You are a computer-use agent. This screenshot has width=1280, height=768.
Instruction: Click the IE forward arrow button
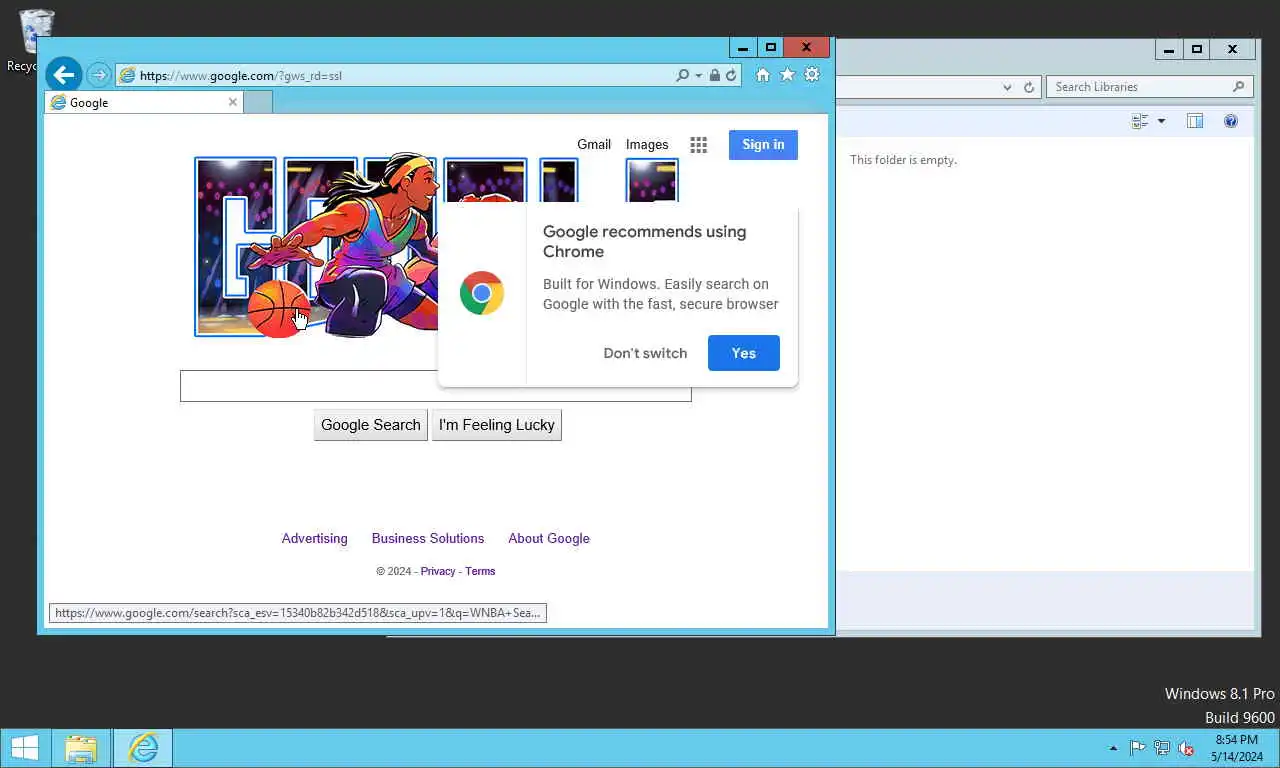point(98,75)
